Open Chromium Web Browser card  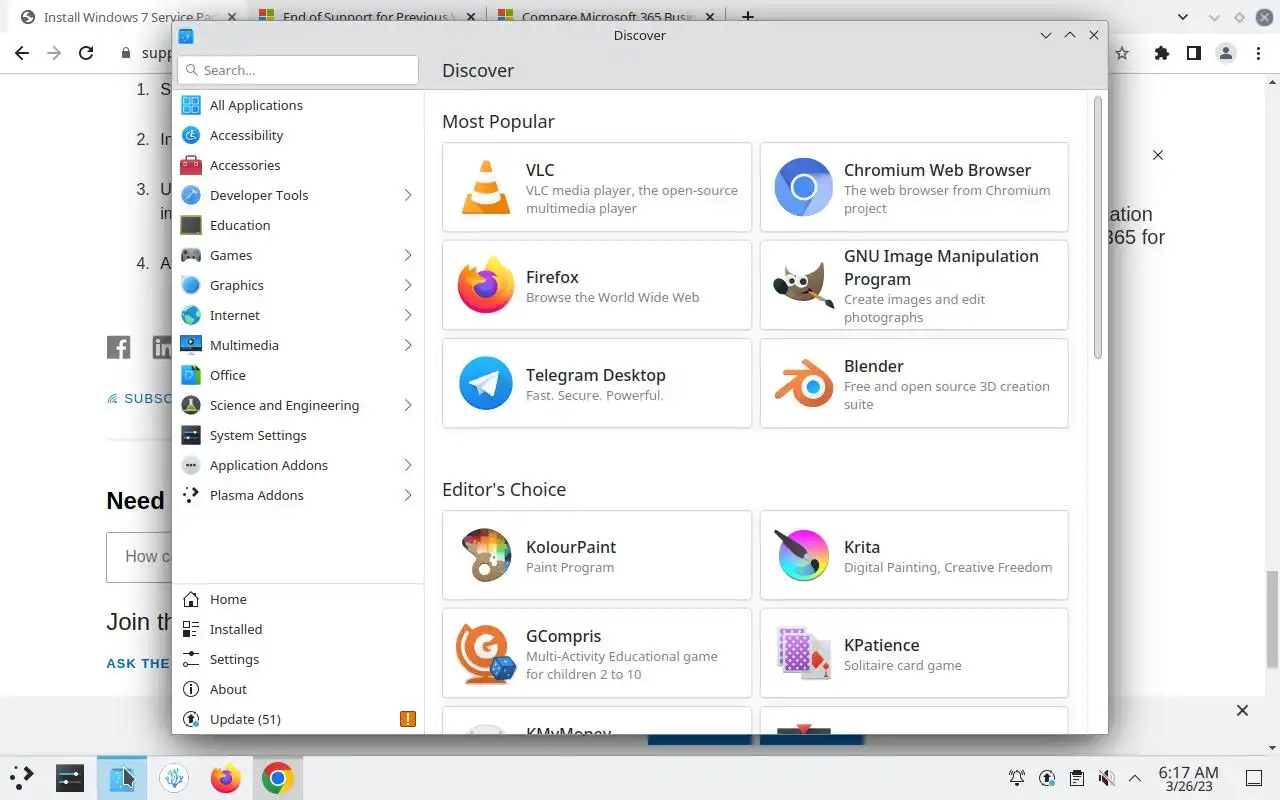coord(914,187)
